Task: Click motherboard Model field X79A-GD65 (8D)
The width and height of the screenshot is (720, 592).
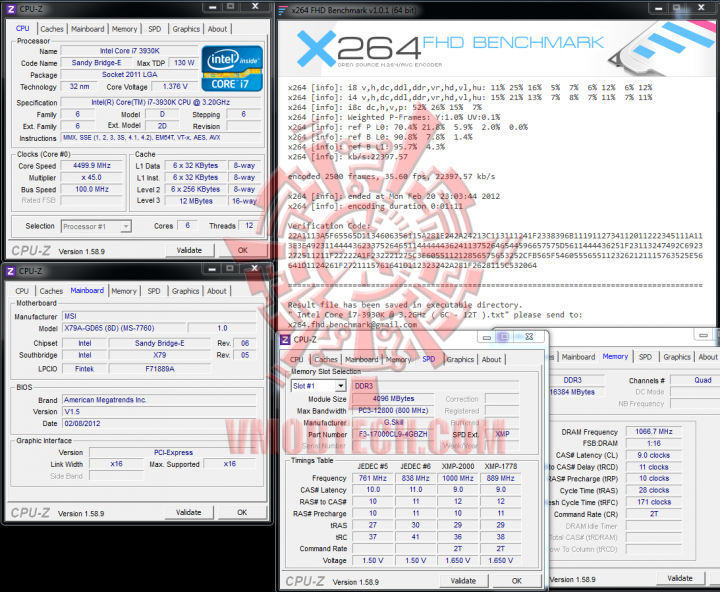Action: (x=124, y=328)
